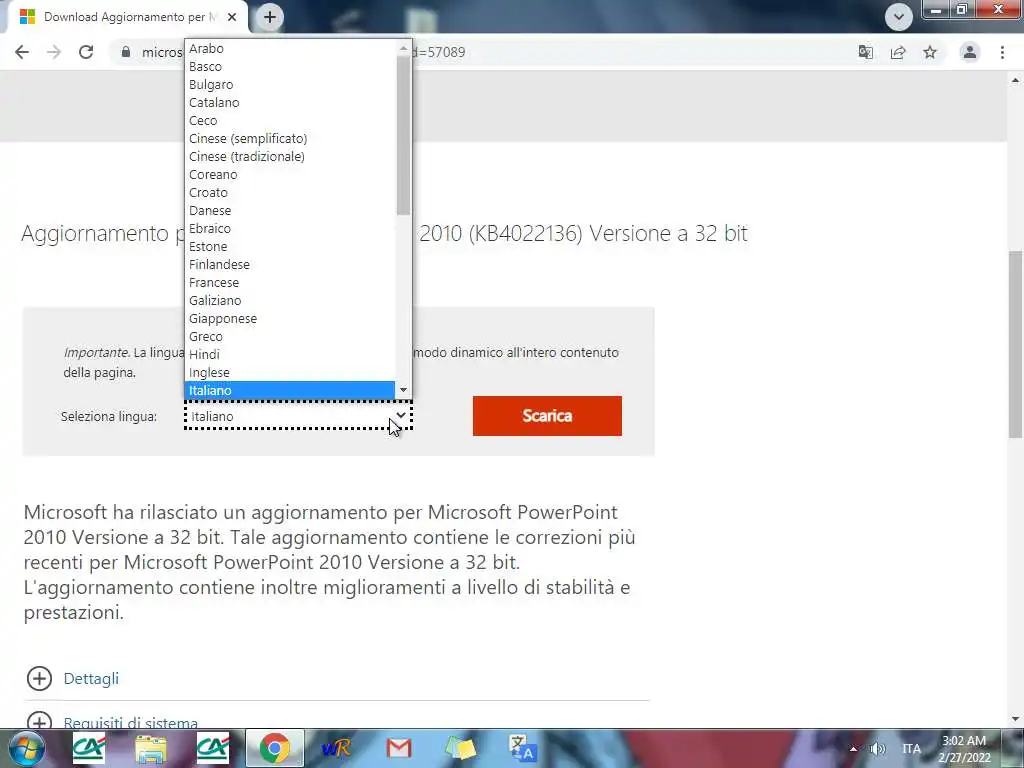Select Cinese (tradizionale) option
This screenshot has width=1024, height=768.
[x=290, y=156]
